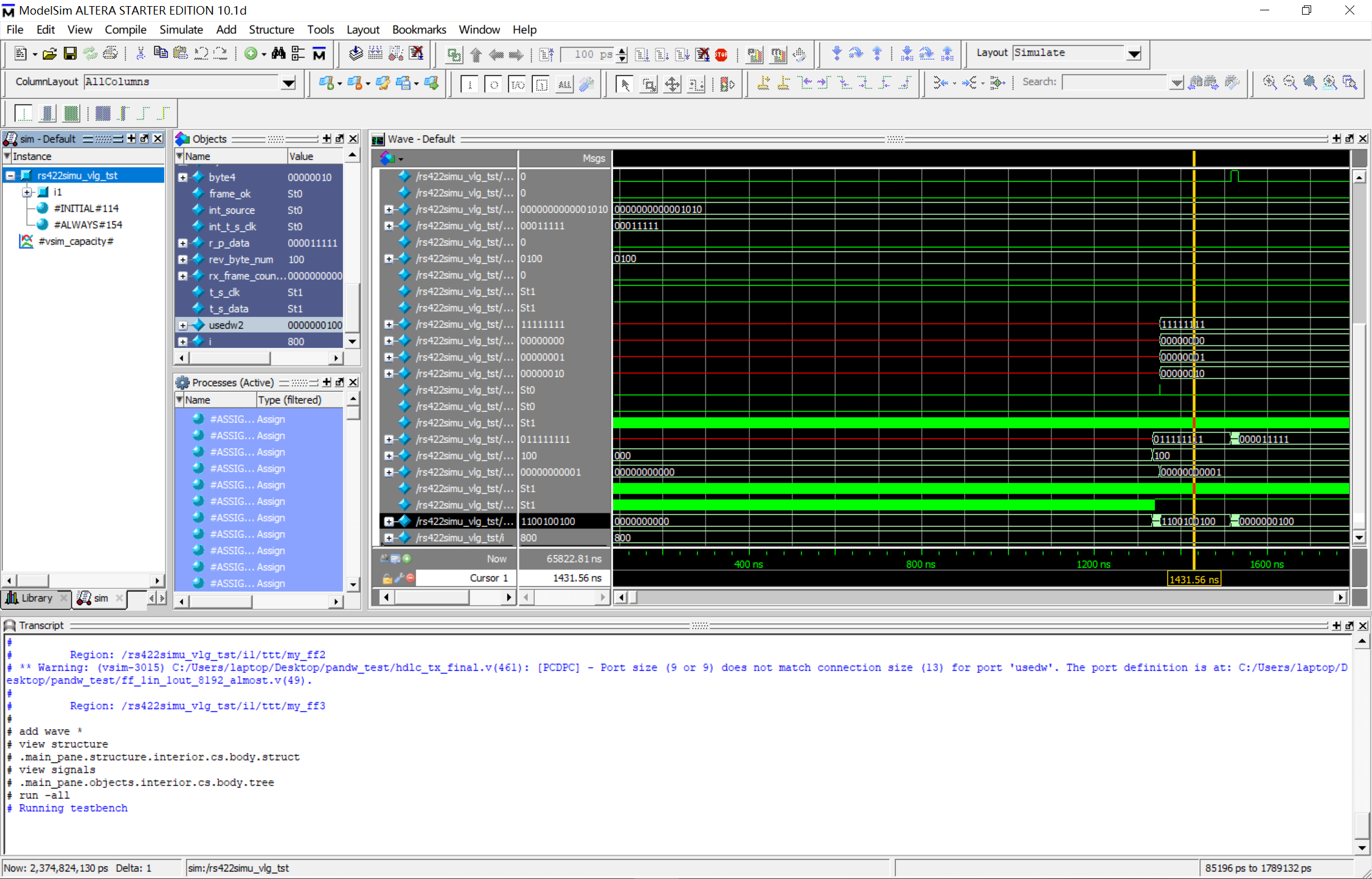
Task: Toggle the Cursor 1 lock icon
Action: [x=386, y=578]
